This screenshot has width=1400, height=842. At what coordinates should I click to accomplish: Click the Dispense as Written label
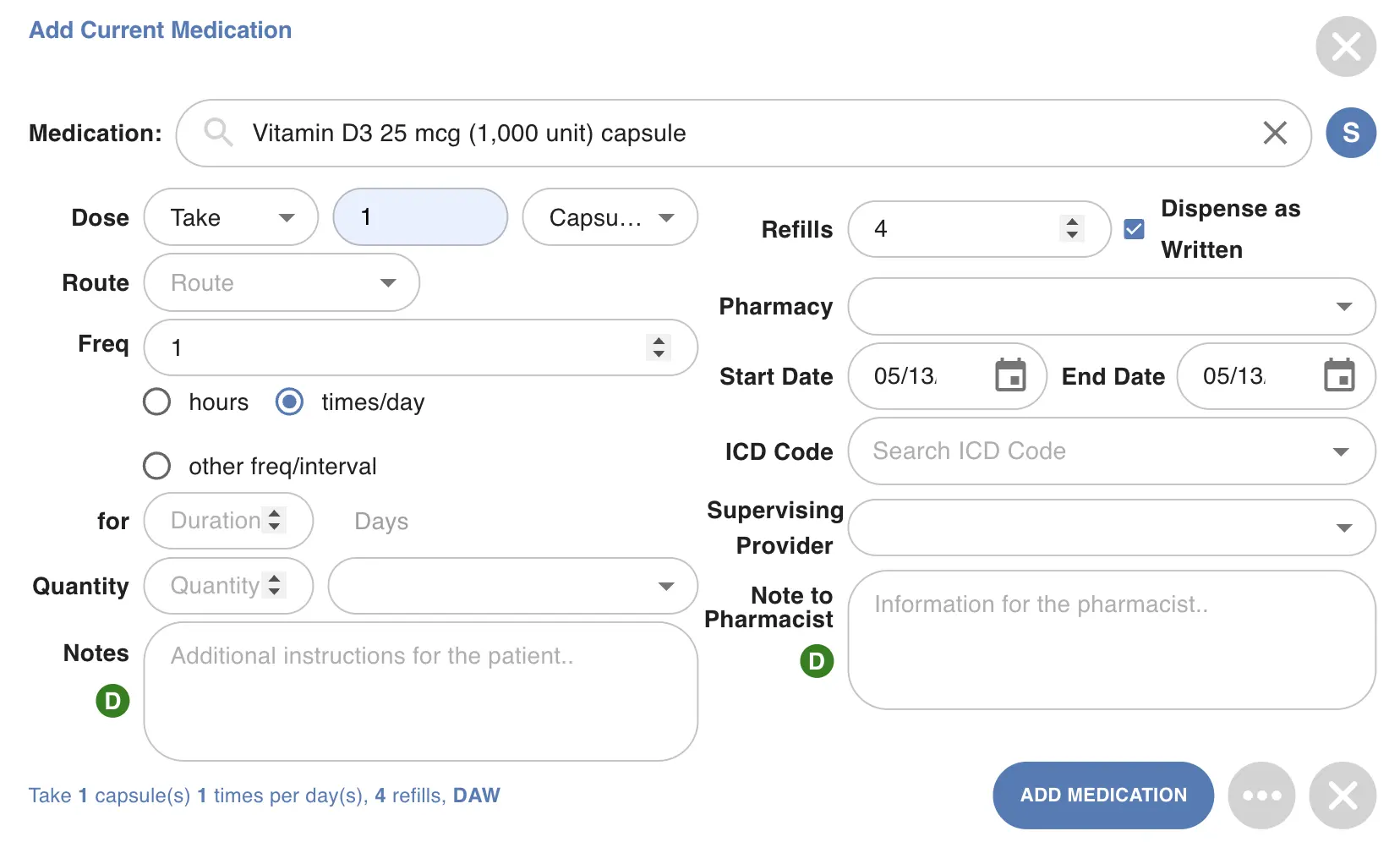point(1230,229)
